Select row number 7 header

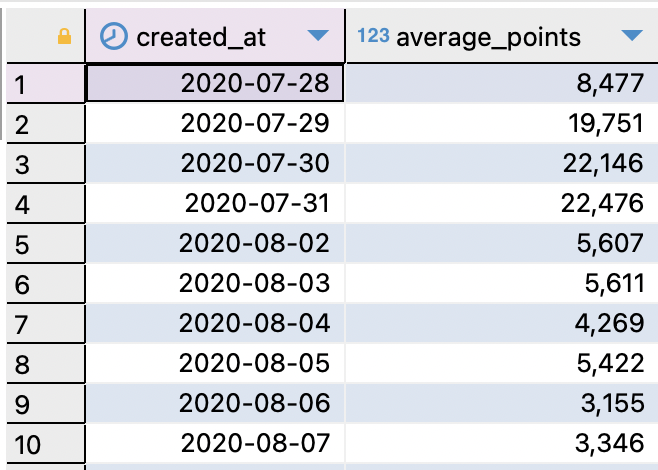point(46,324)
